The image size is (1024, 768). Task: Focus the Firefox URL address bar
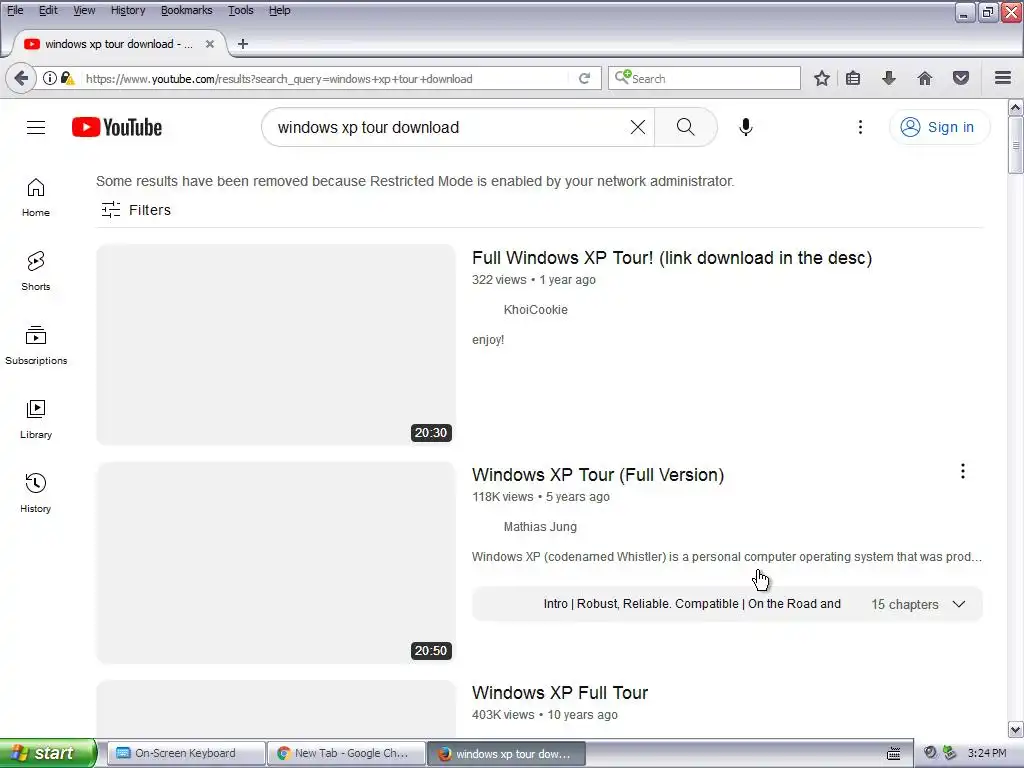click(327, 78)
